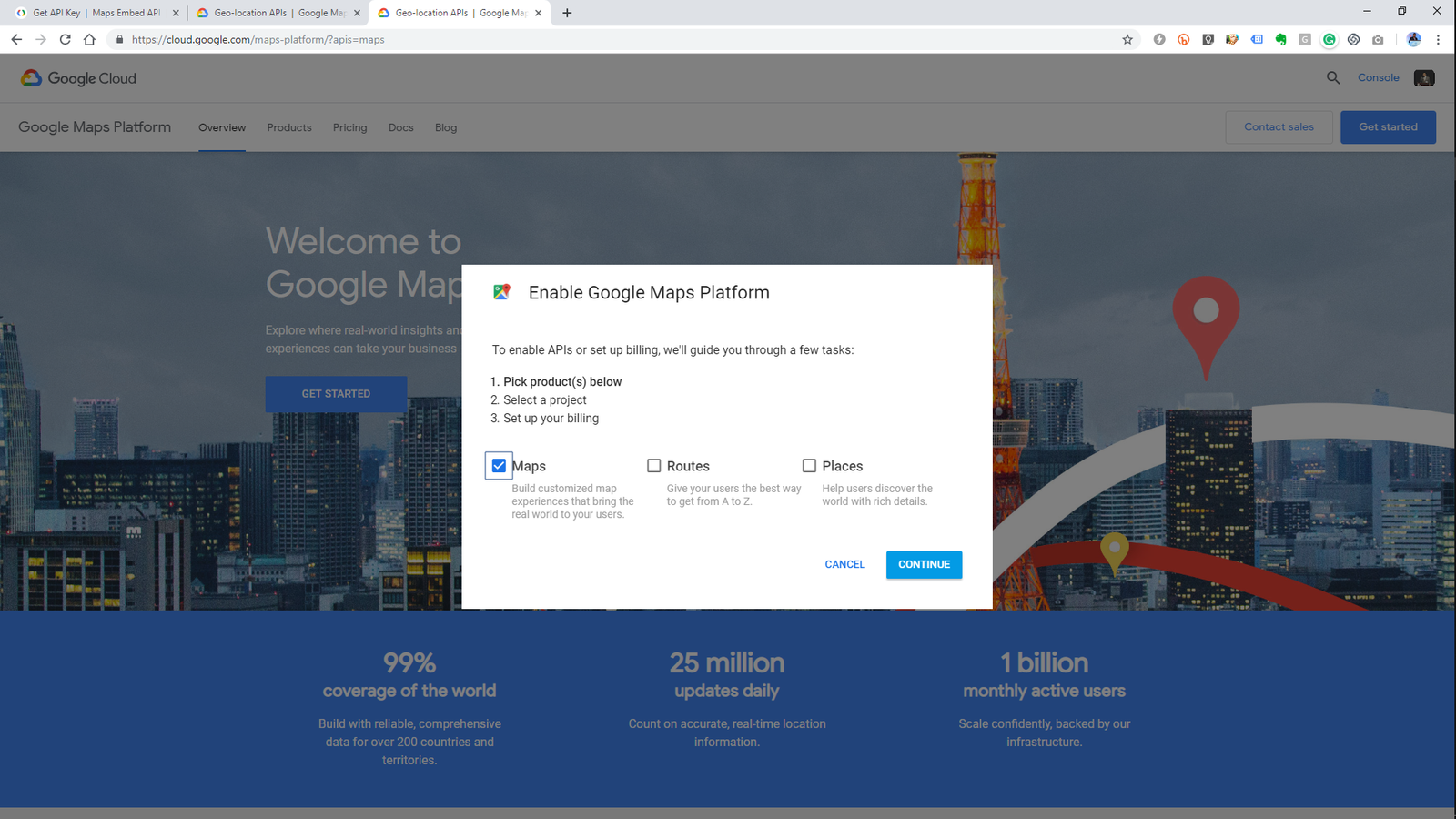Bookmark this page with the star icon
The height and width of the screenshot is (819, 1456).
(1127, 39)
